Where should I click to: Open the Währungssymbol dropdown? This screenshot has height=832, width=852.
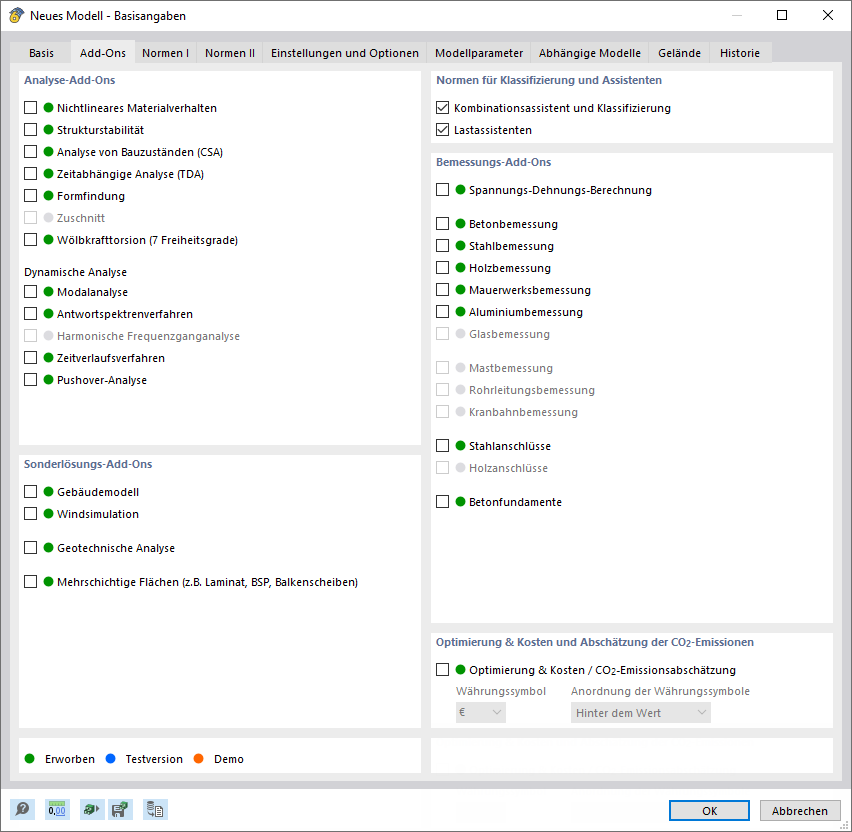coord(480,711)
